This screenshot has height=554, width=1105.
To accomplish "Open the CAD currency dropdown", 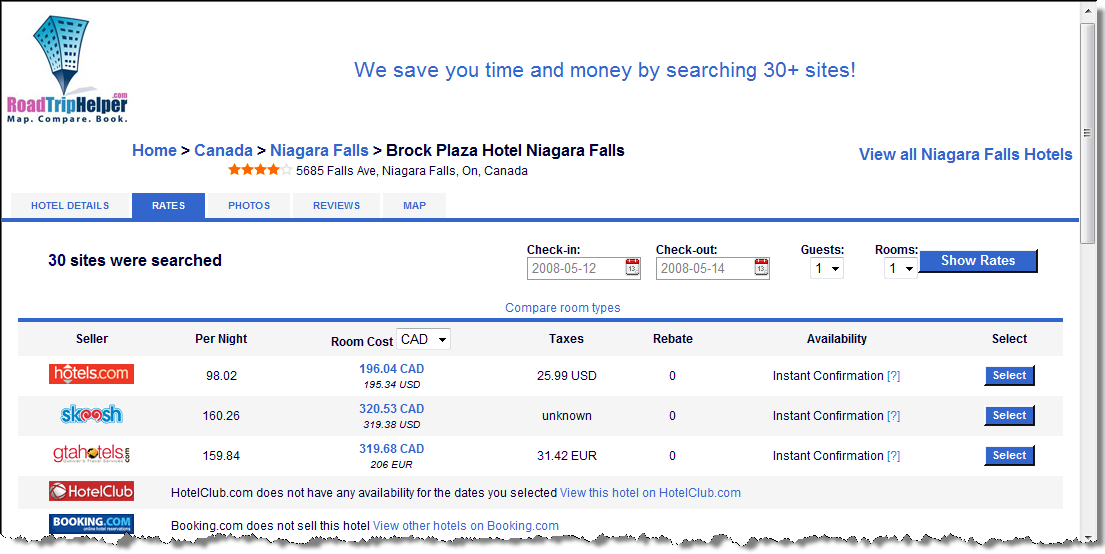I will click(x=424, y=339).
